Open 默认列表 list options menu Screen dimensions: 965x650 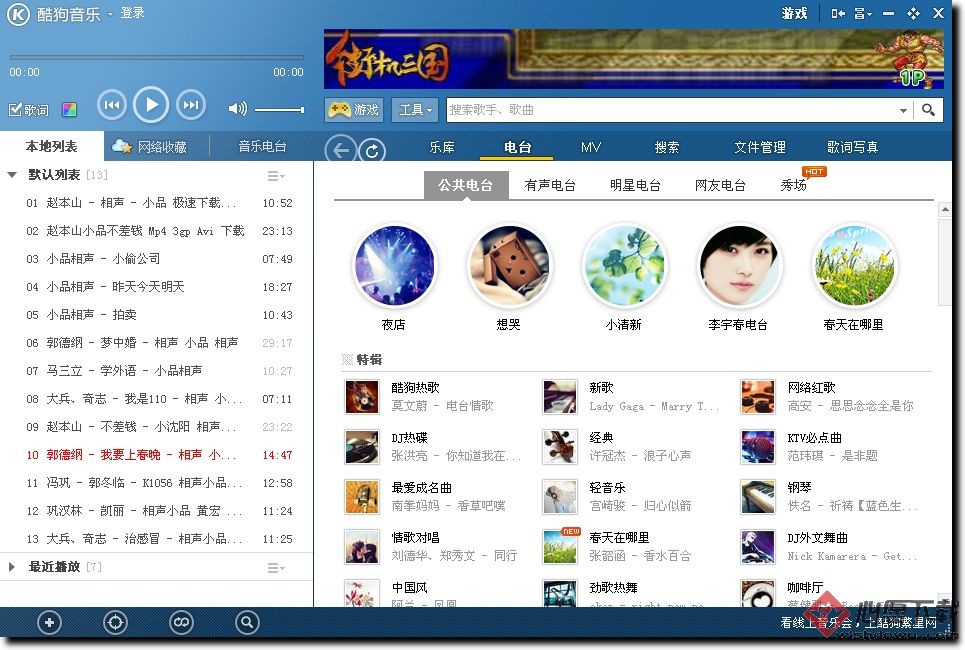276,176
